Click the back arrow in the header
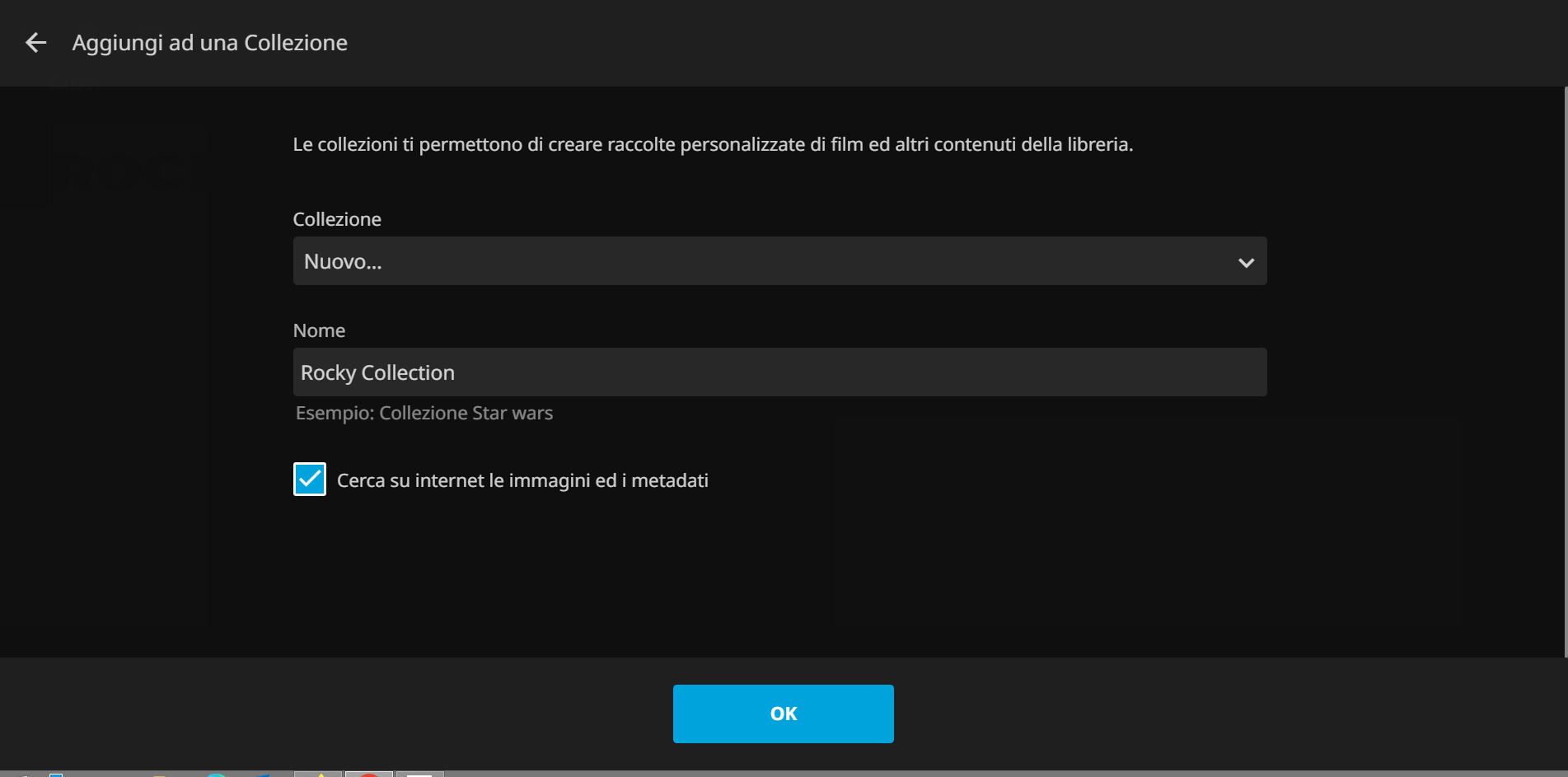The image size is (1568, 777). pyautogui.click(x=35, y=43)
